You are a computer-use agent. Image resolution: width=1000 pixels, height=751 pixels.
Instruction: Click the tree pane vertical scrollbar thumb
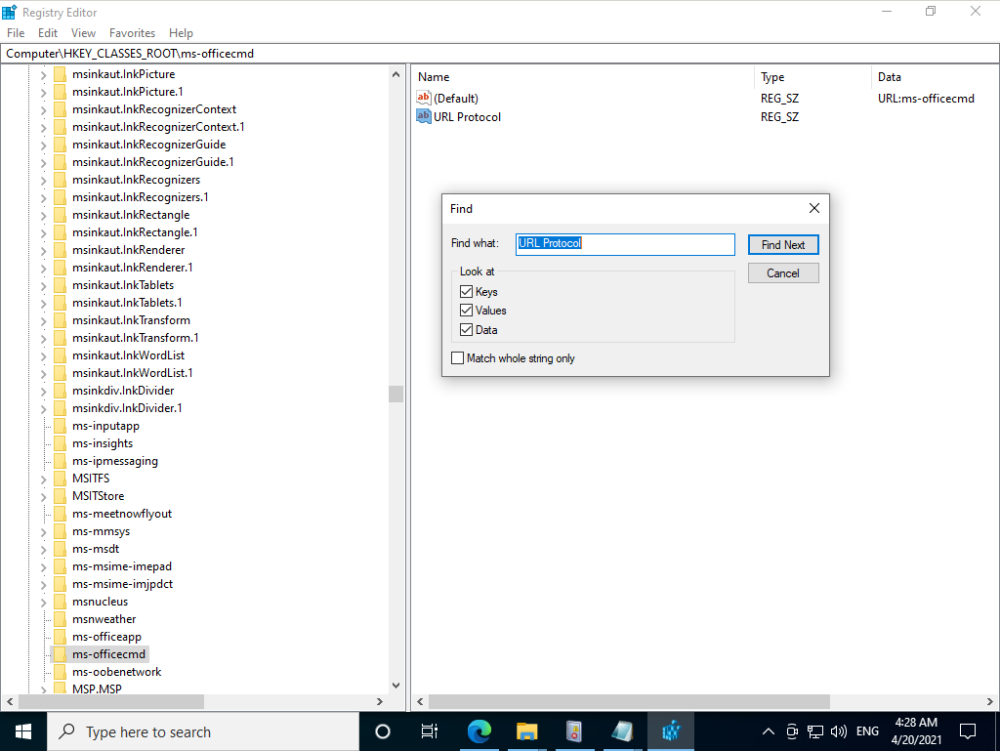coord(396,394)
